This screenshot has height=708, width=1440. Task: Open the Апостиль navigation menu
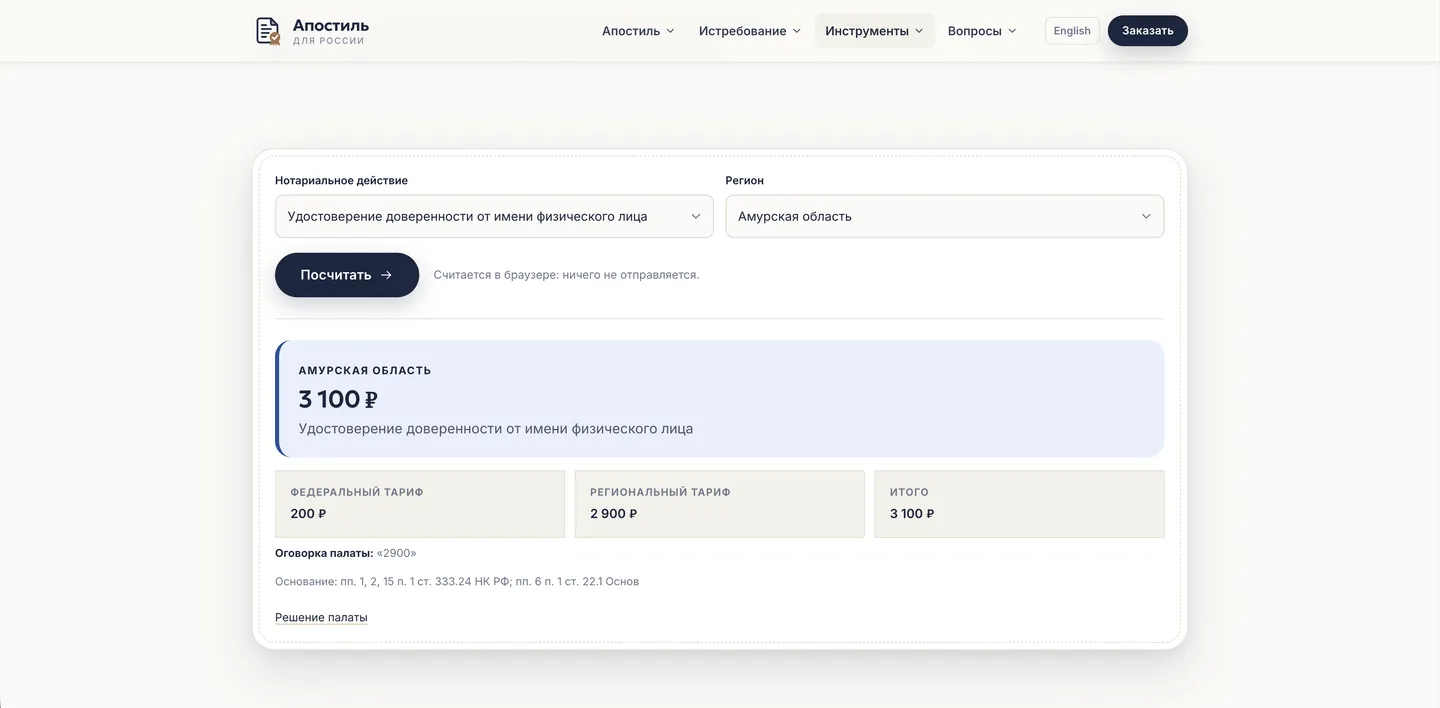pos(638,31)
